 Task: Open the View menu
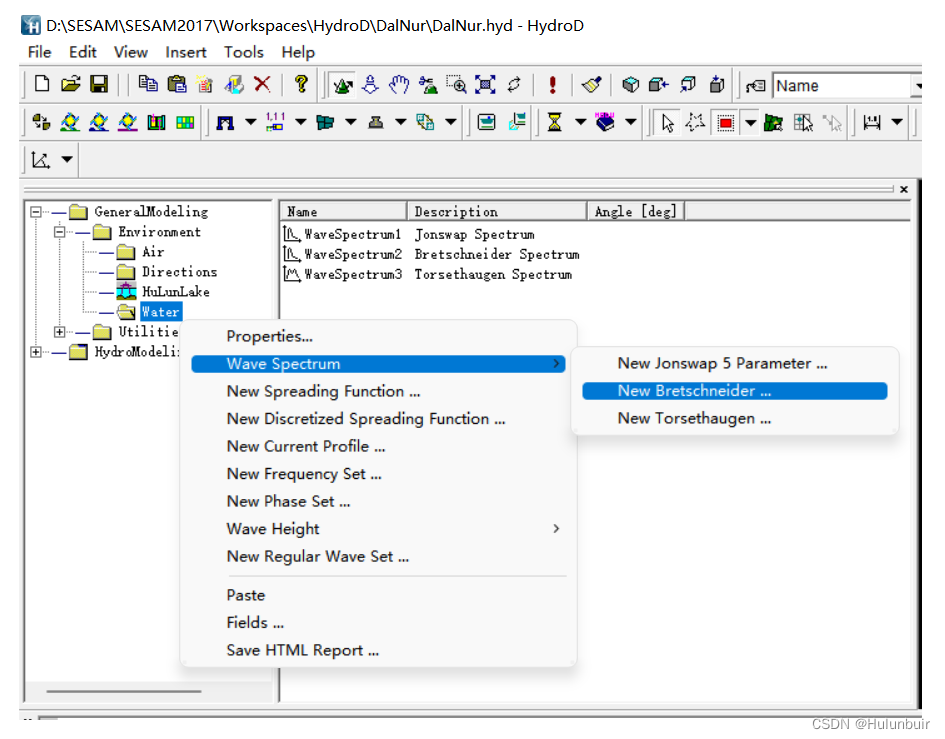(131, 52)
